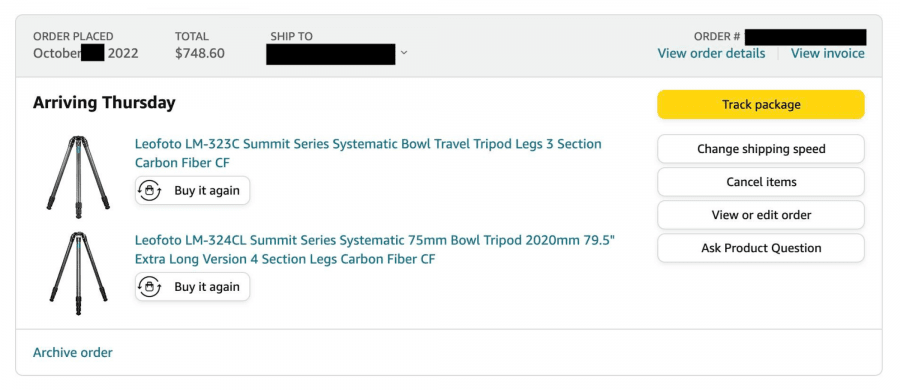Viewport: 900px width, 390px height.
Task: Expand the Ship To chevron arrow
Action: pos(404,53)
